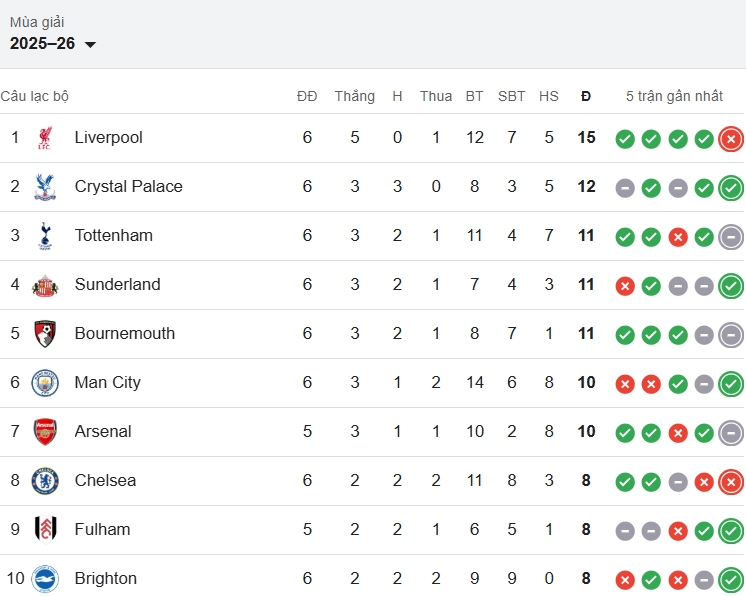Click the Man City club crest
The height and width of the screenshot is (596, 746).
pyautogui.click(x=45, y=383)
